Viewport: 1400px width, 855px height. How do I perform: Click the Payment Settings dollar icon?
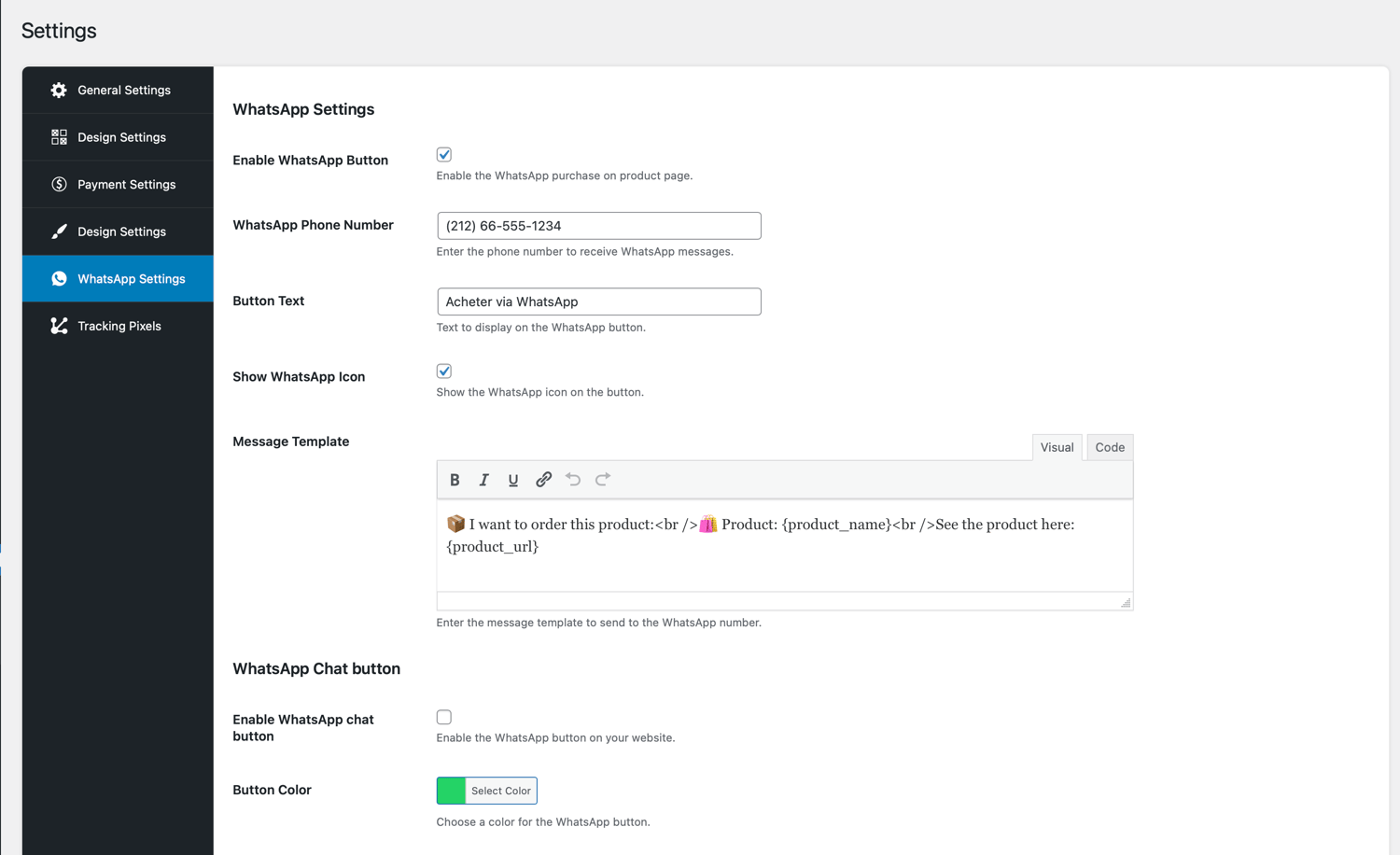59,184
